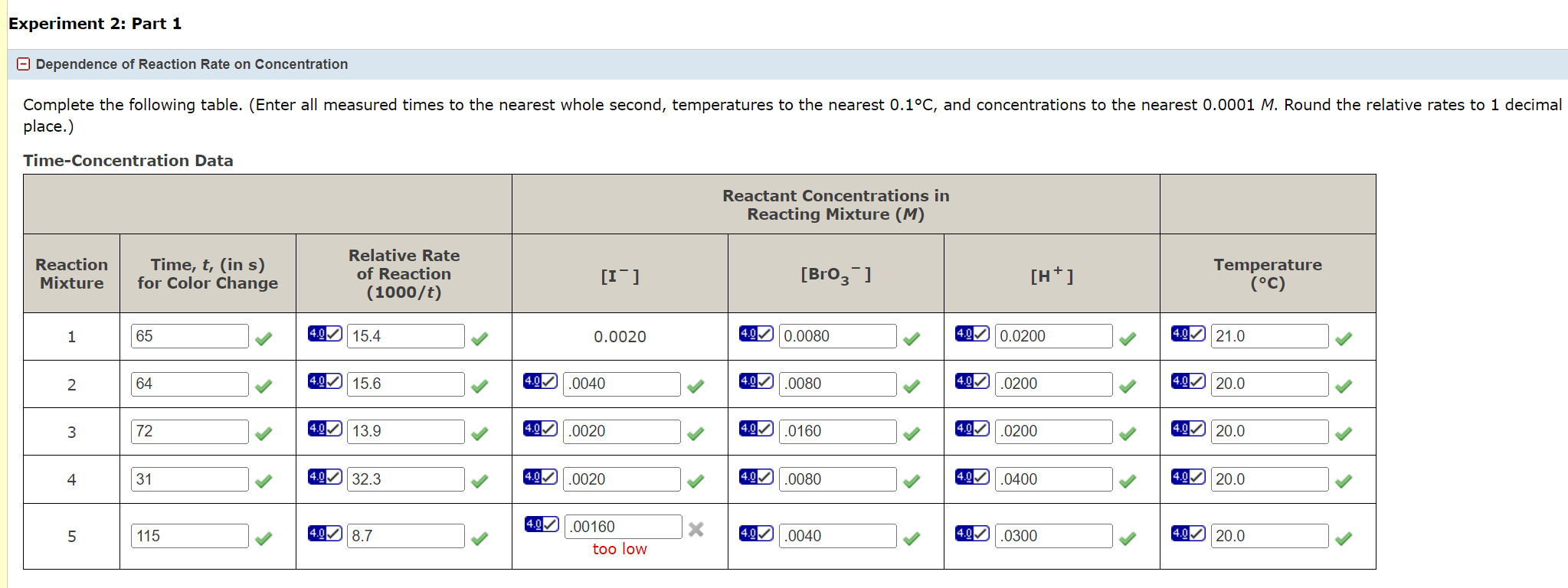This screenshot has width=1568, height=588.
Task: Edit the mixture 5 bromate field showing .0040
Action: pyautogui.click(x=838, y=536)
